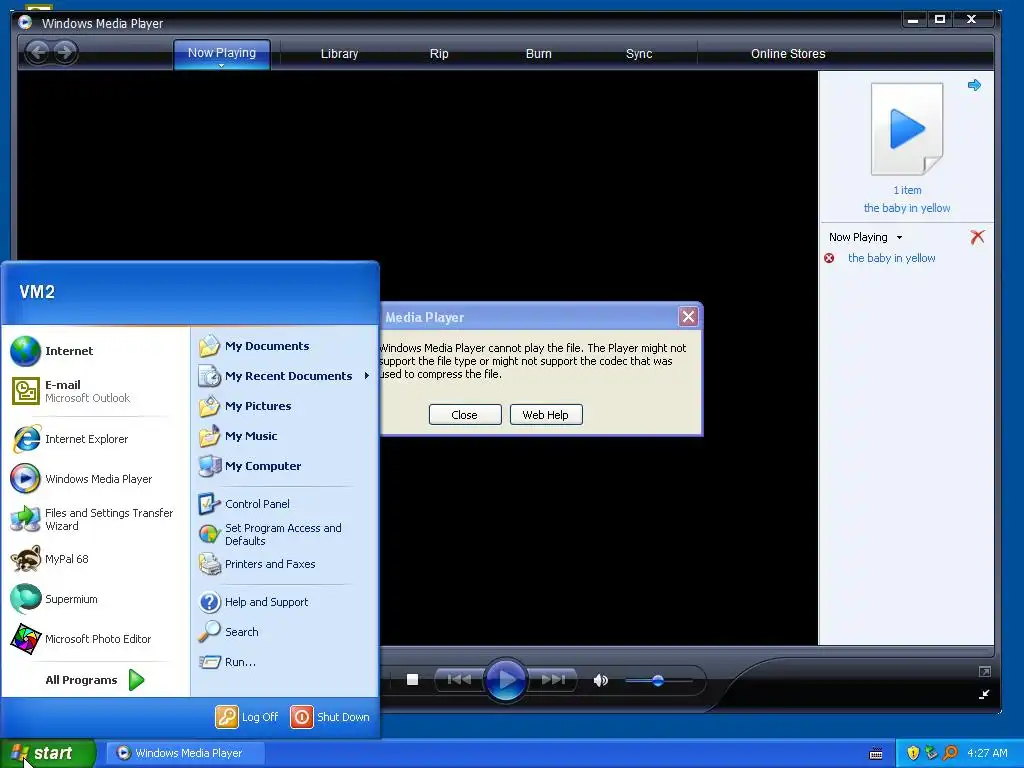Open the Now Playing tab

pyautogui.click(x=222, y=53)
